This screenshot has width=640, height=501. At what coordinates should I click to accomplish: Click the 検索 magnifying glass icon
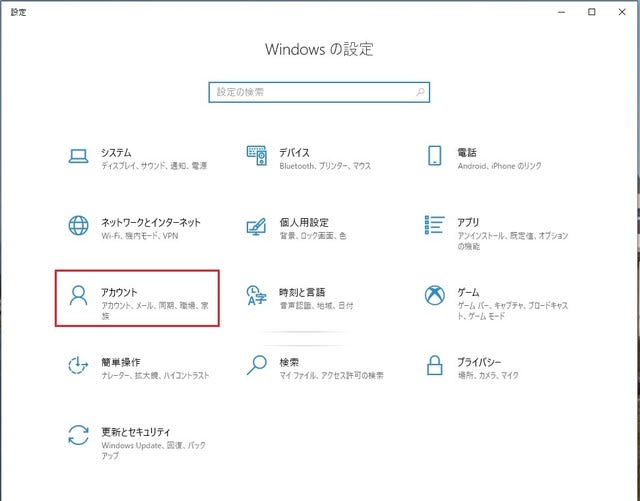pyautogui.click(x=257, y=365)
